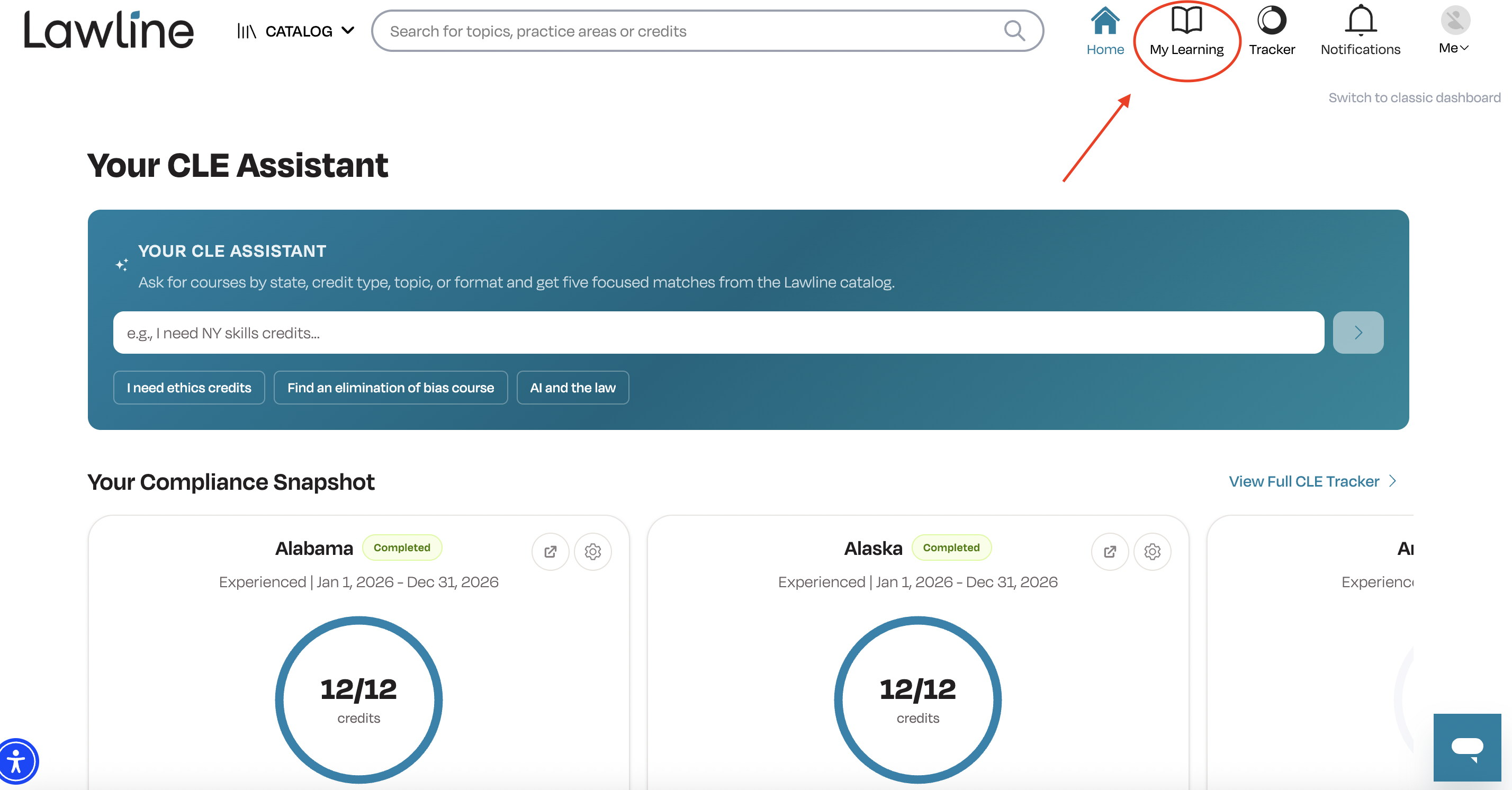Open the Tracker tab

(1272, 31)
